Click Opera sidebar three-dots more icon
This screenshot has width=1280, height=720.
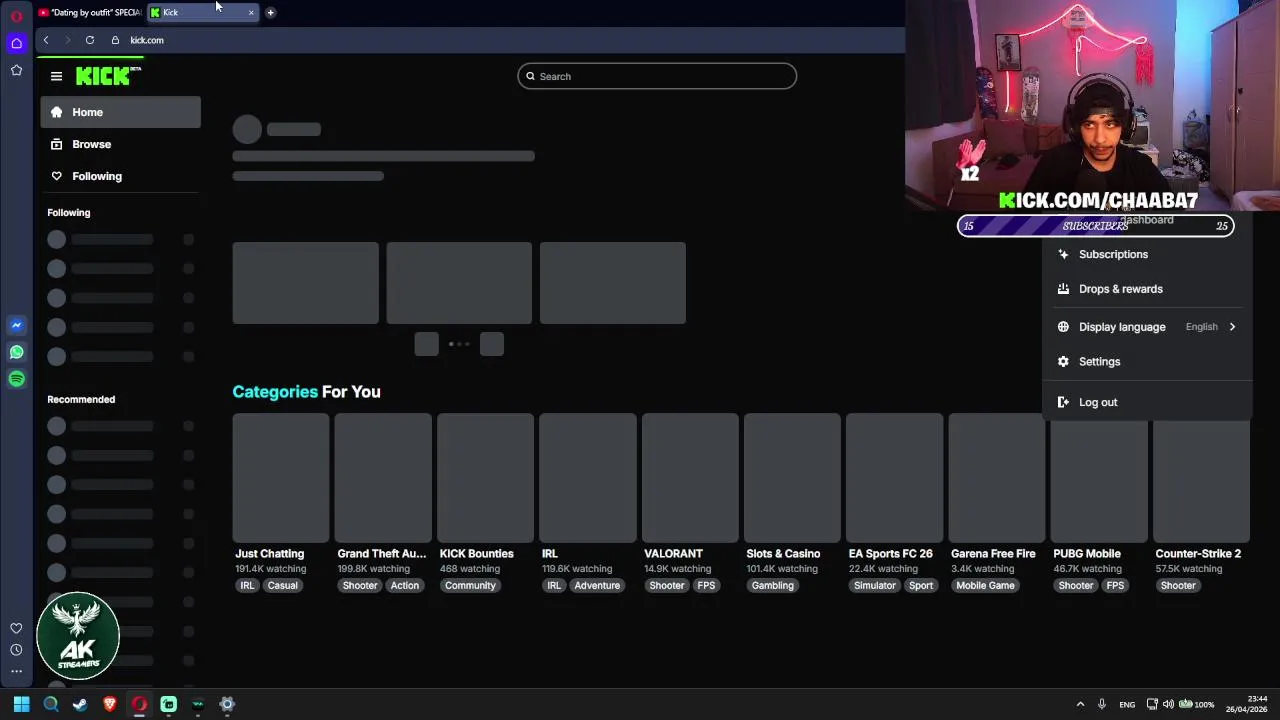[16, 672]
